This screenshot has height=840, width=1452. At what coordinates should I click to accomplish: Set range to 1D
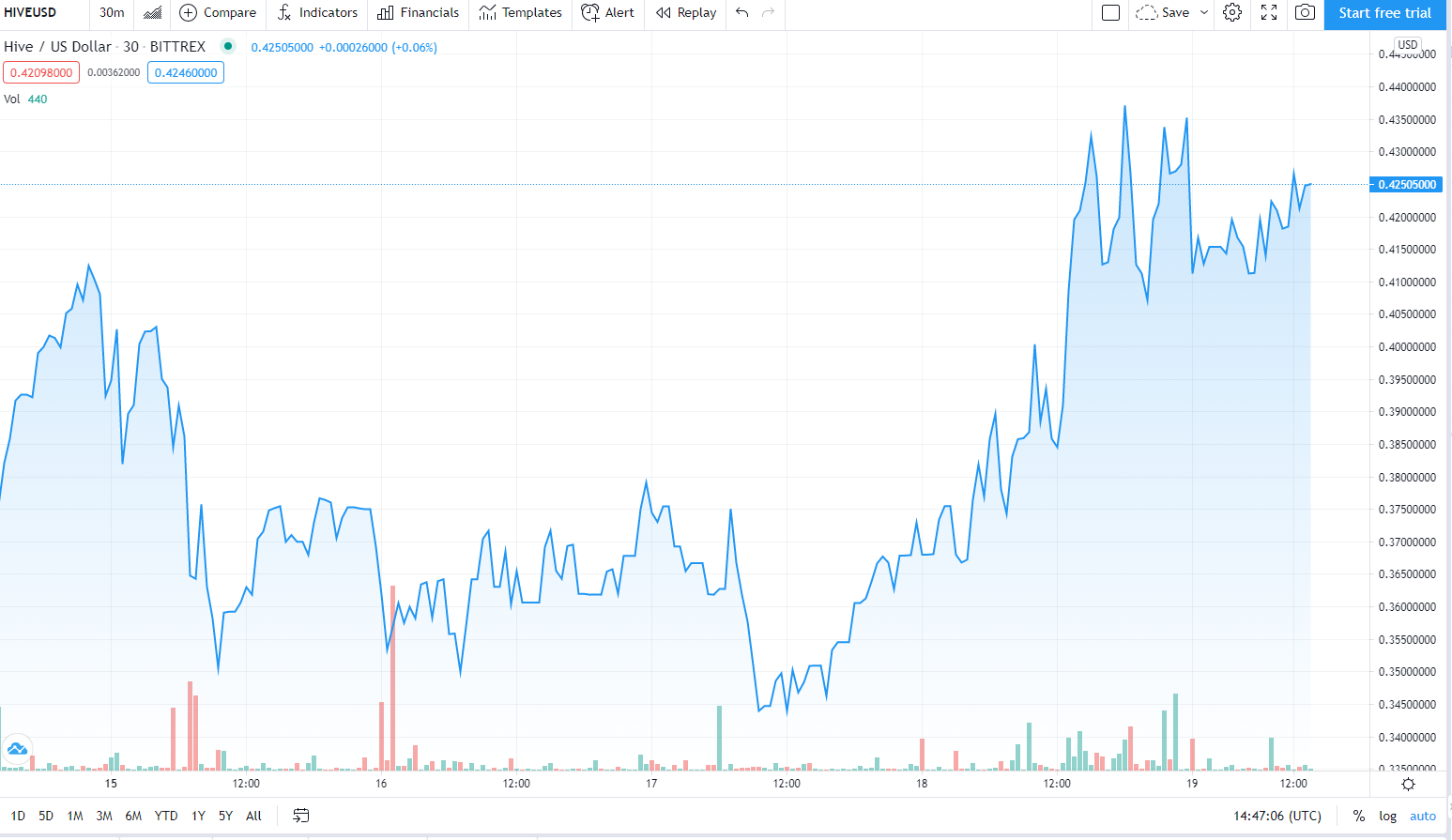(x=19, y=817)
